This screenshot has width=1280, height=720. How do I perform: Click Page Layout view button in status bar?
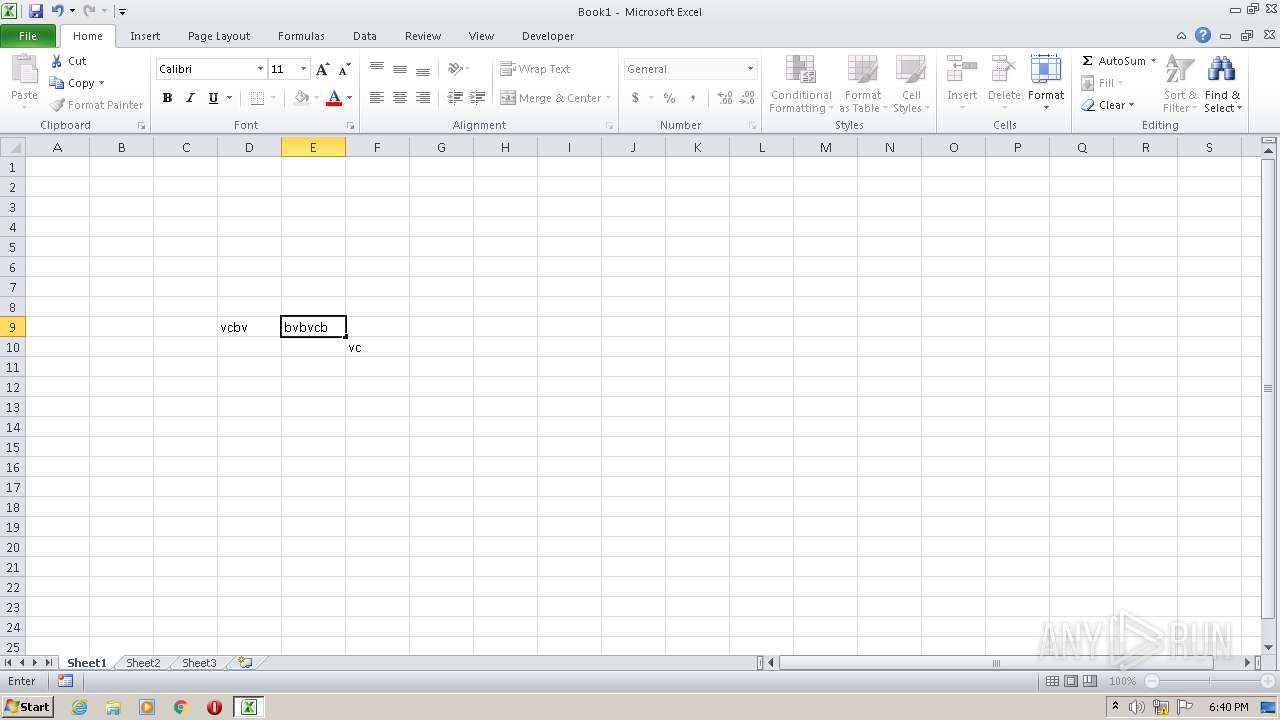click(x=1071, y=681)
